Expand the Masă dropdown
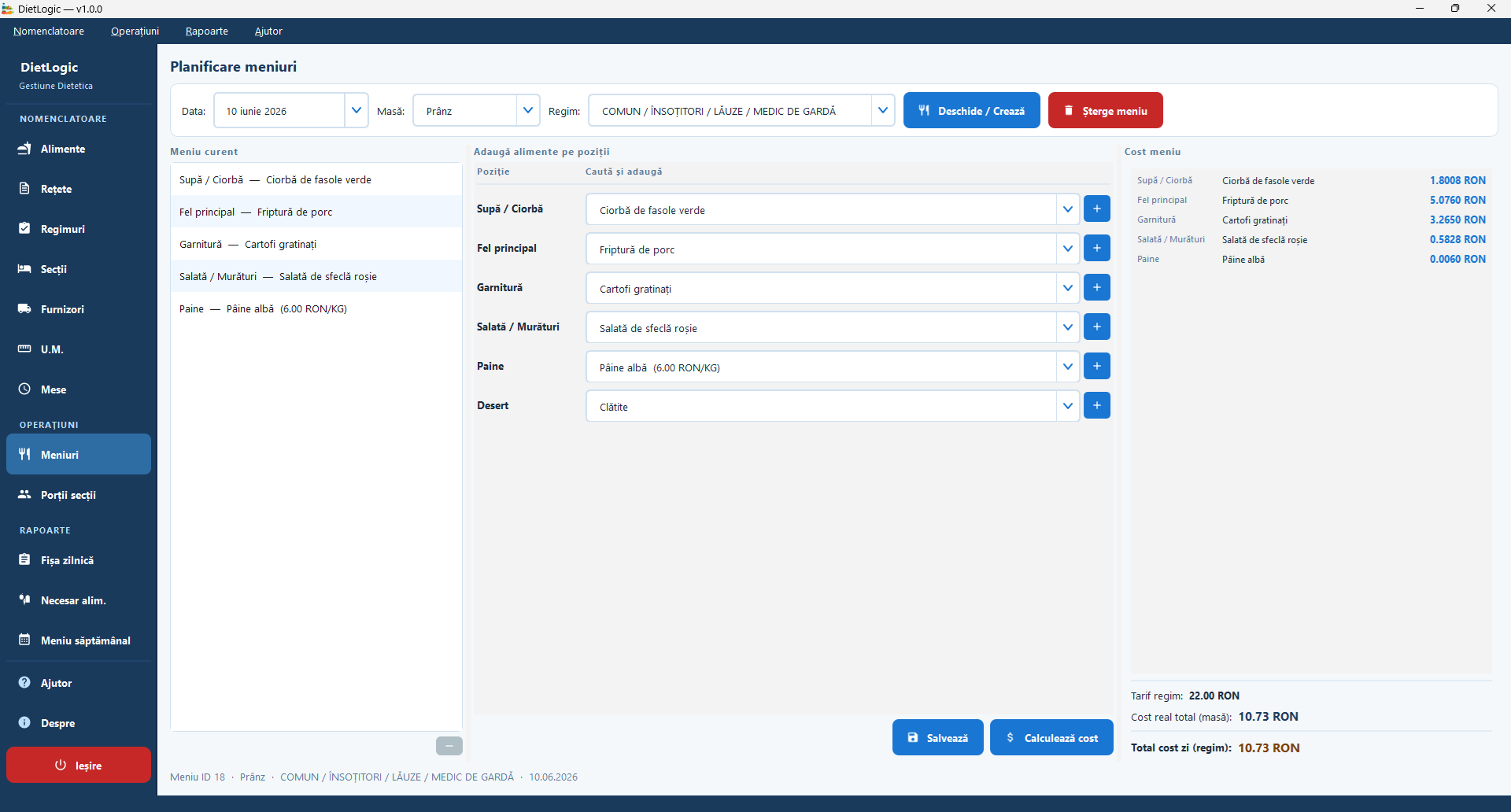The image size is (1511, 812). (528, 111)
